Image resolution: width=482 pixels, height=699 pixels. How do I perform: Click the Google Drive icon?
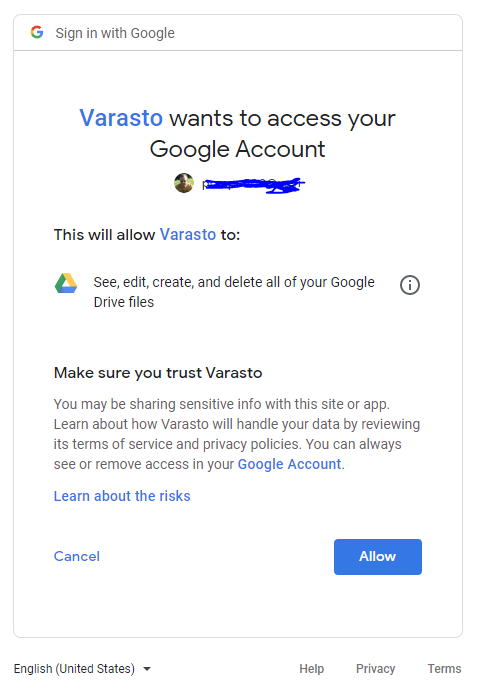coord(66,283)
